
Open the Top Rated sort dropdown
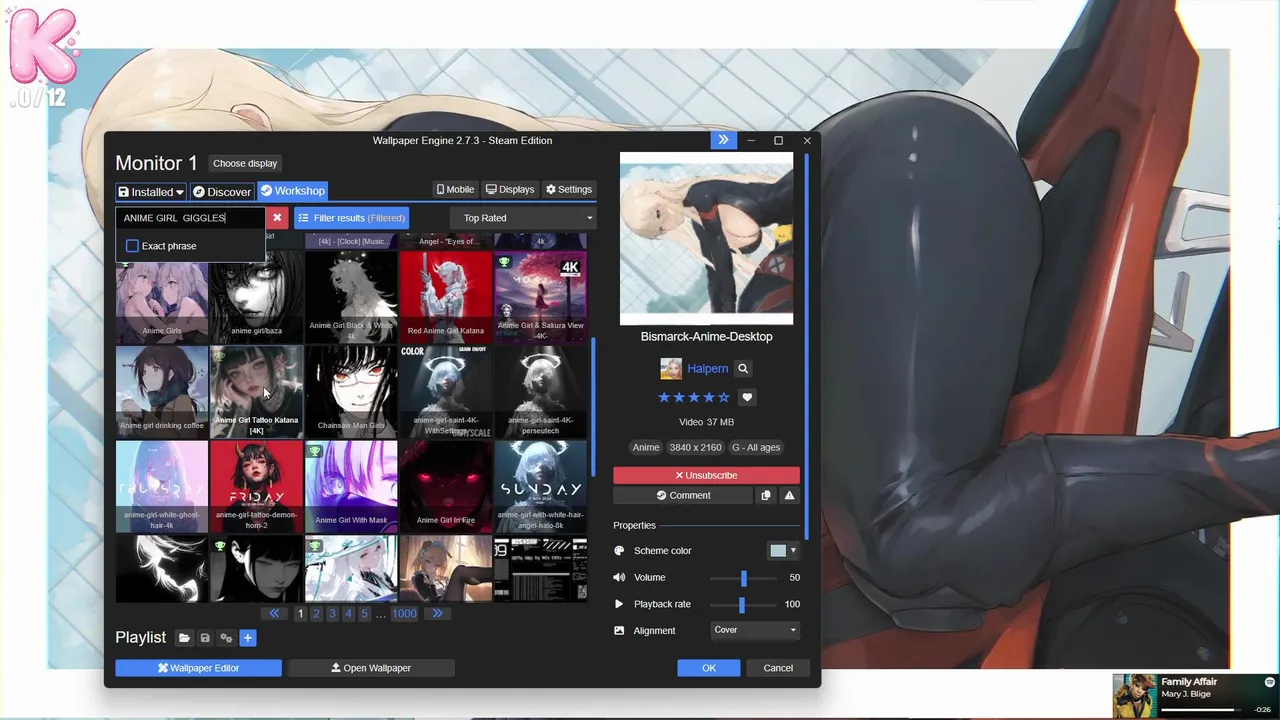(523, 218)
